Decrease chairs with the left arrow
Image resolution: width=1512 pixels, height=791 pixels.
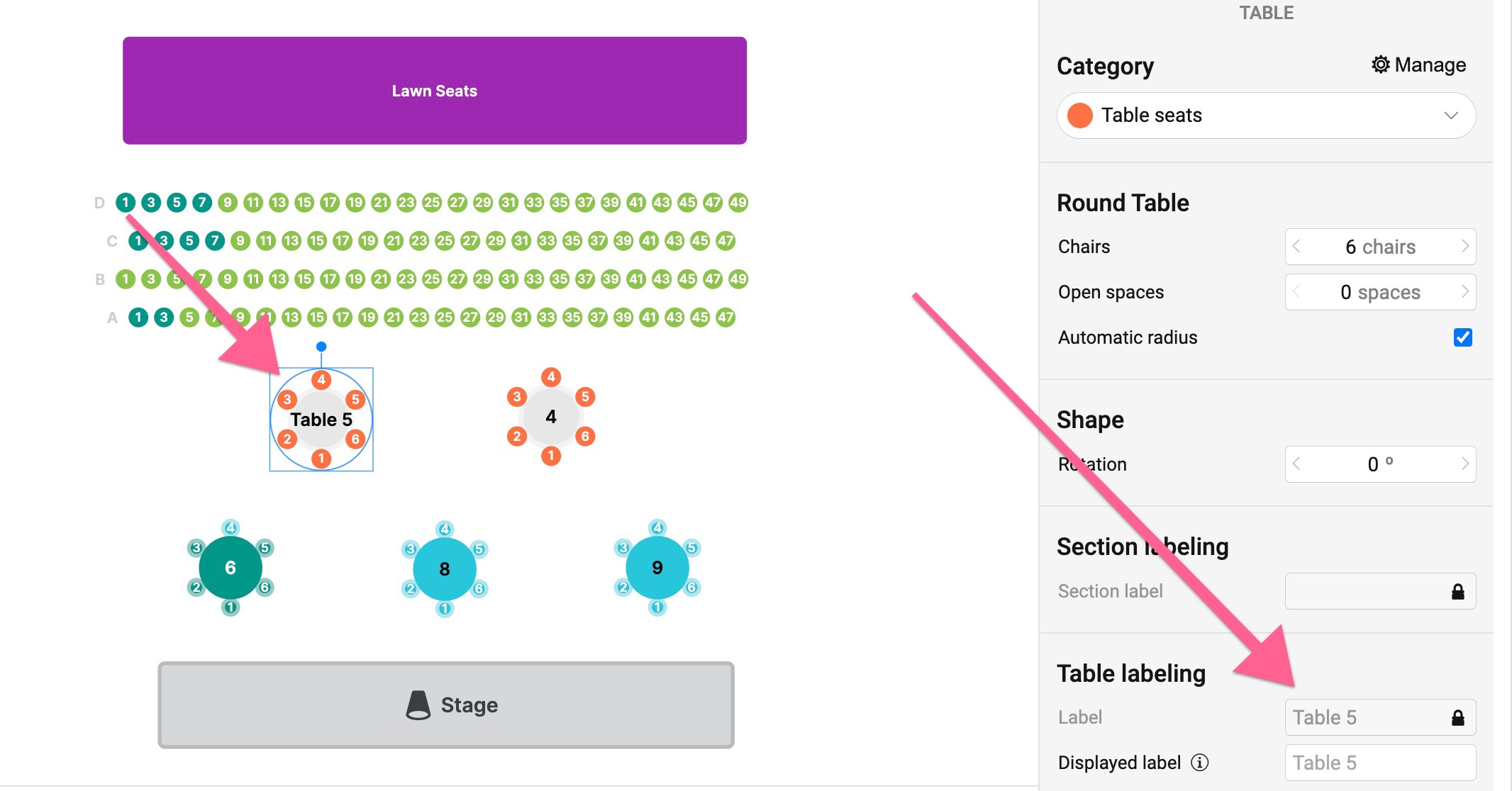point(1296,247)
